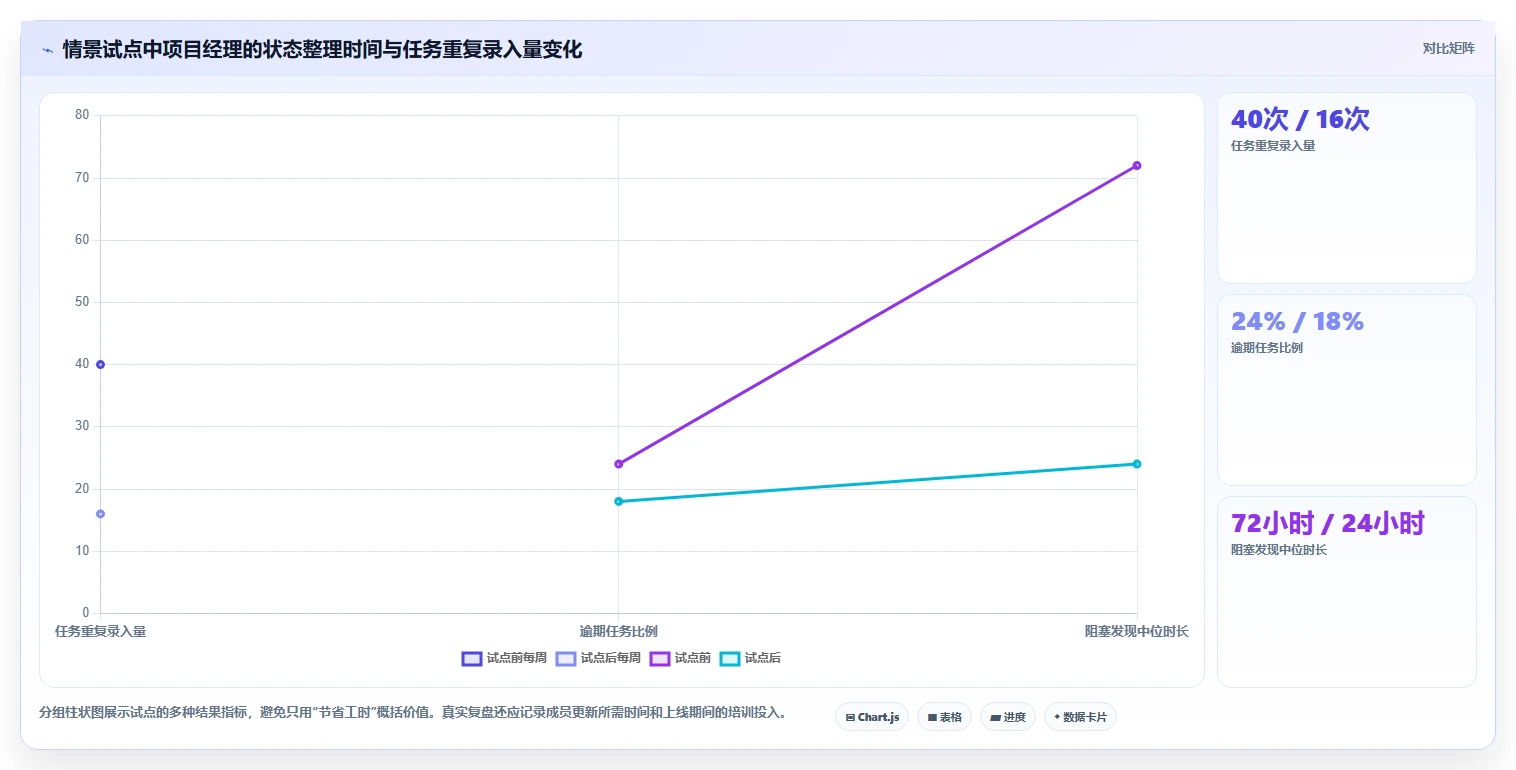Click the chart title heading text
Image resolution: width=1516 pixels, height=770 pixels.
[322, 49]
